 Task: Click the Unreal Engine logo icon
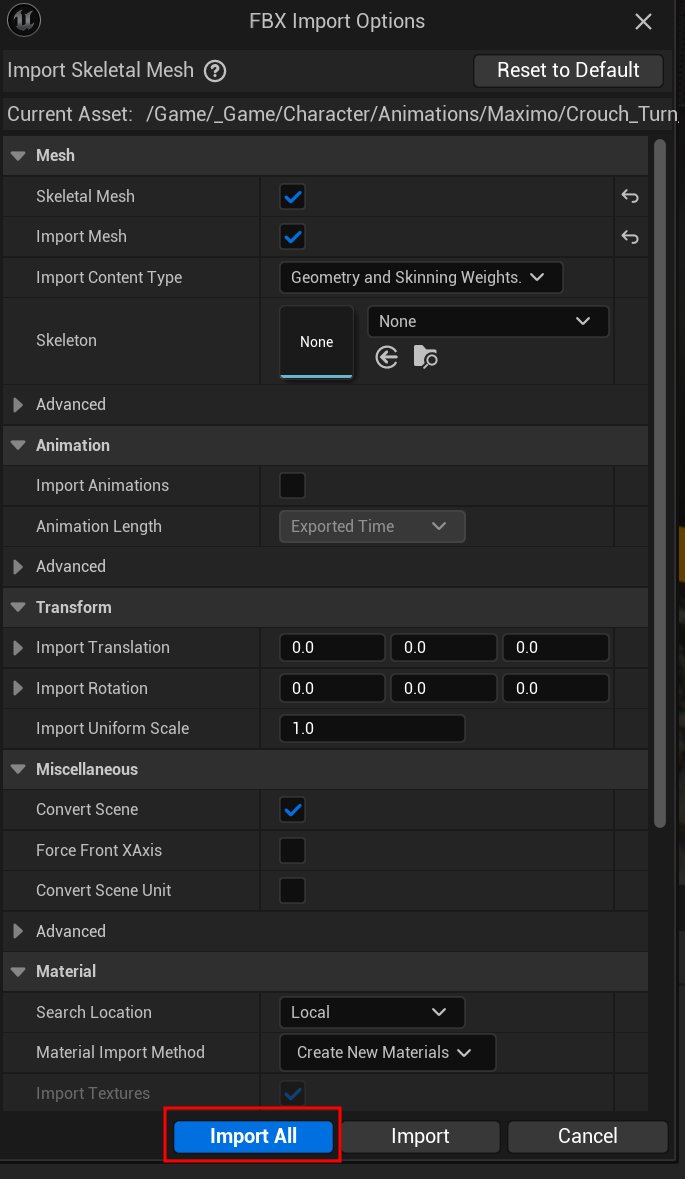[x=22, y=20]
